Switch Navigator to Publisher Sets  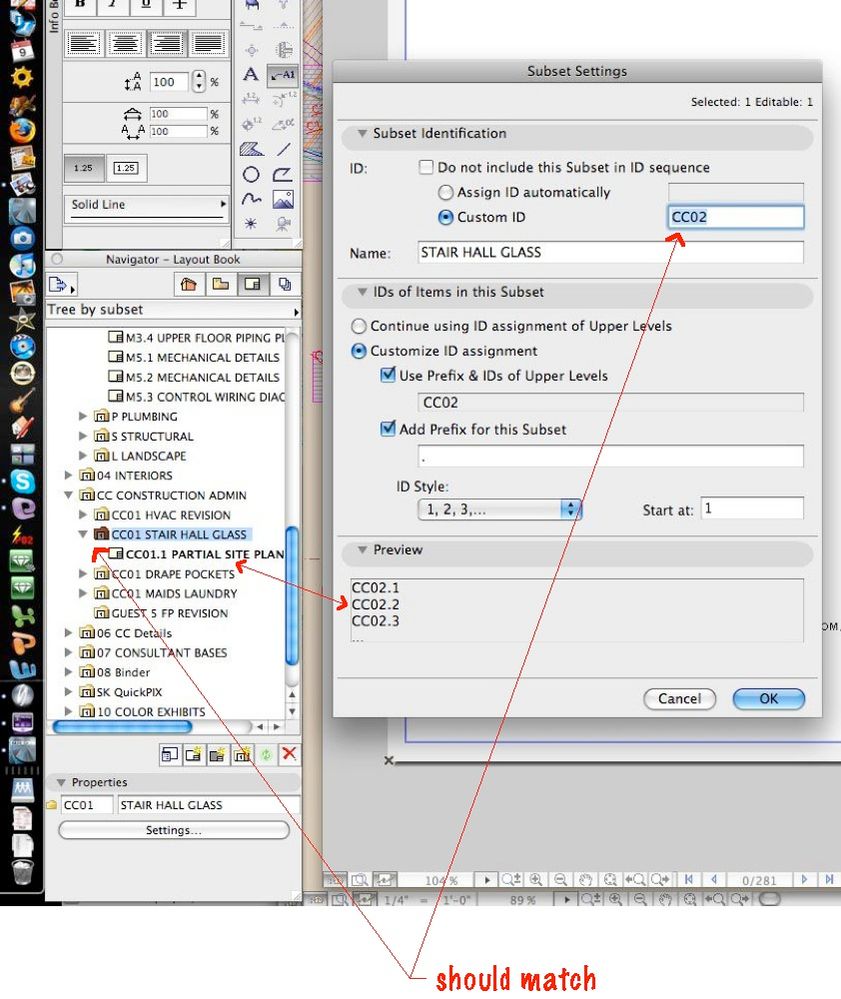[284, 284]
